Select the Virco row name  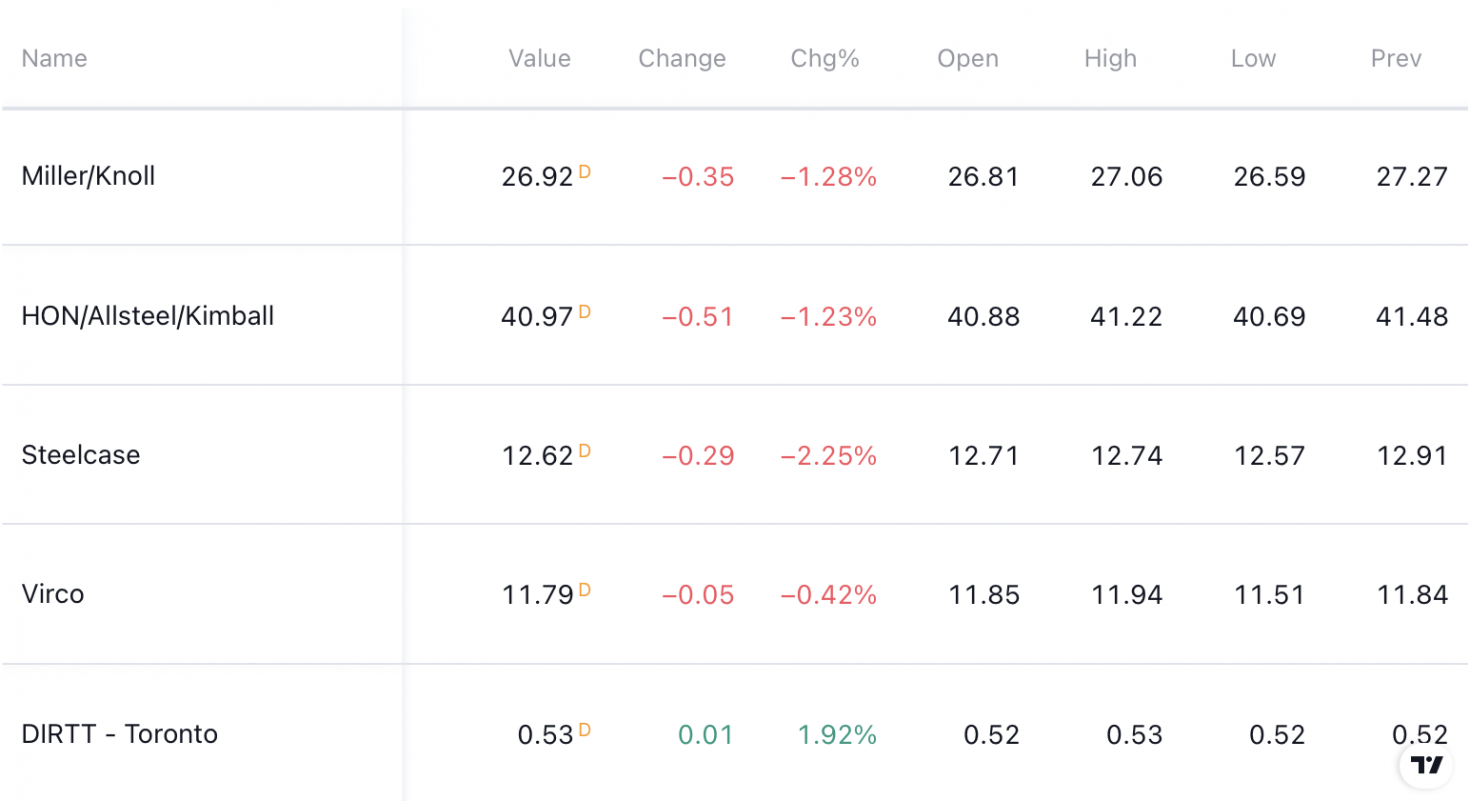(x=53, y=594)
